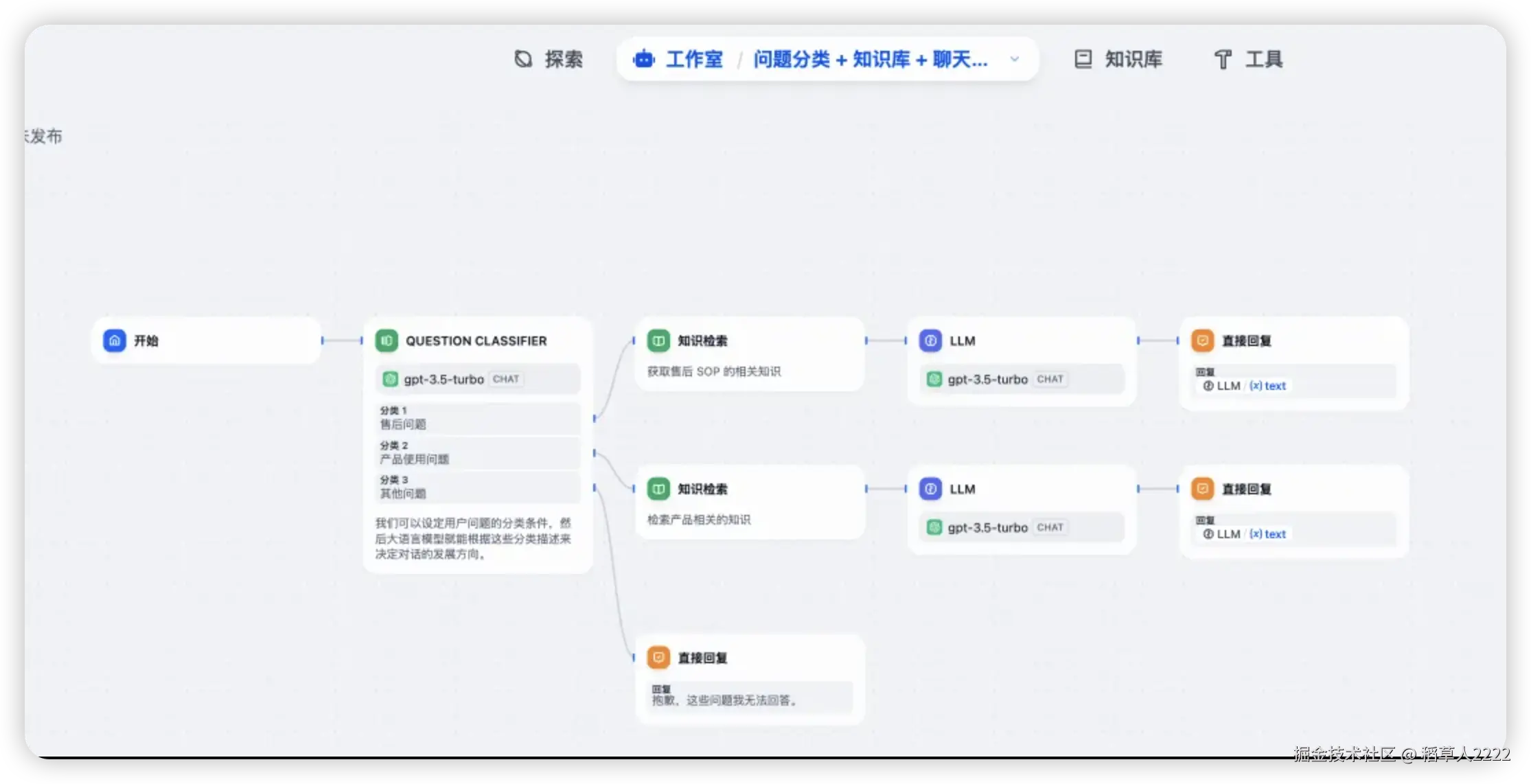Click the 直接回复 icon on apology node
Viewport: 1531px width, 784px height.
click(x=658, y=658)
